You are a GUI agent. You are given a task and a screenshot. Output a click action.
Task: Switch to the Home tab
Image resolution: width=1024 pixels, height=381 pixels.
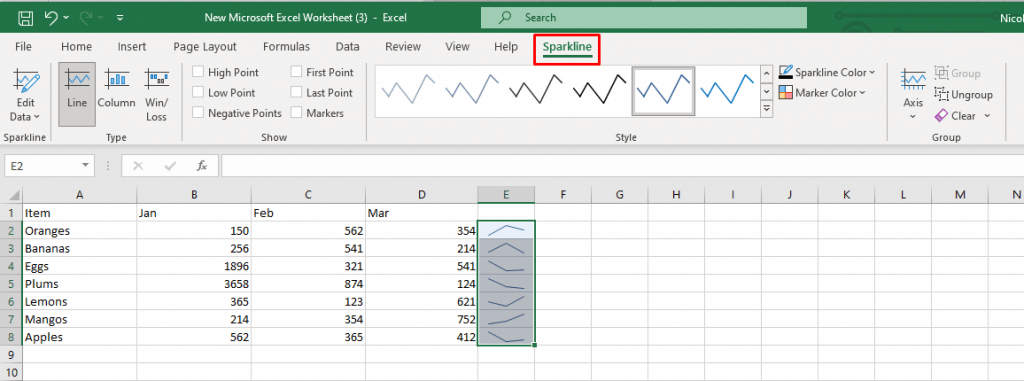pos(76,46)
